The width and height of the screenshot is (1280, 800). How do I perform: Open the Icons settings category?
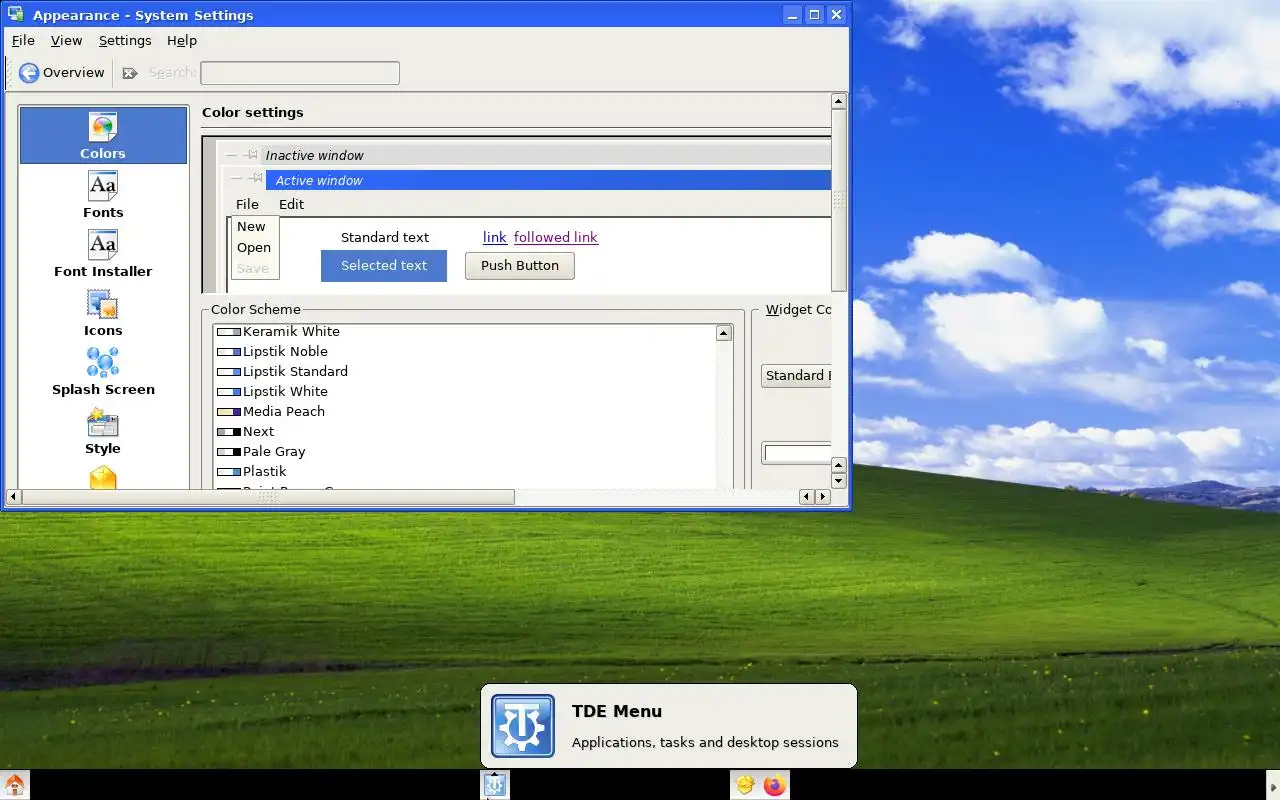(x=103, y=312)
